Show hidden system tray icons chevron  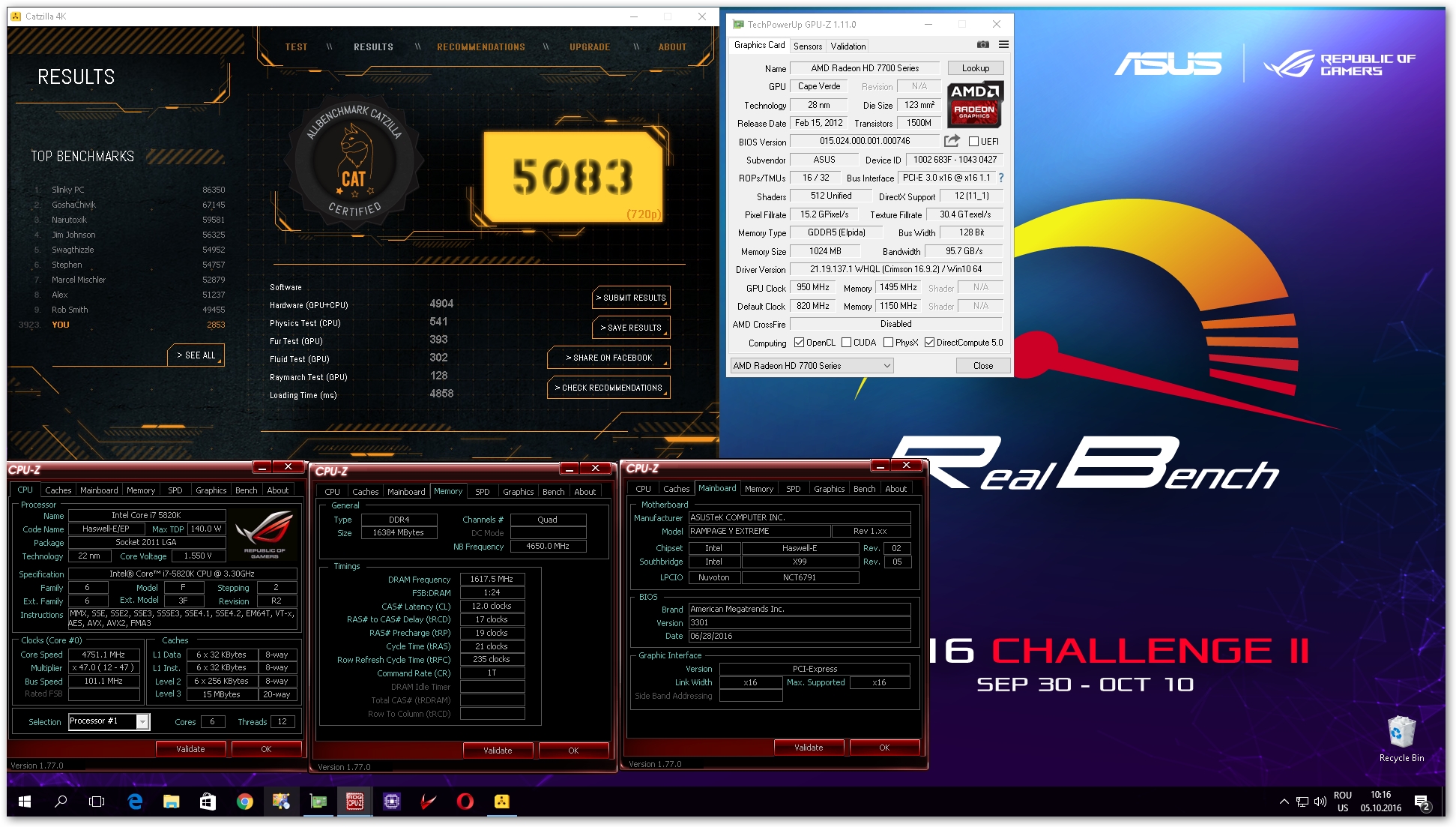tap(1284, 802)
